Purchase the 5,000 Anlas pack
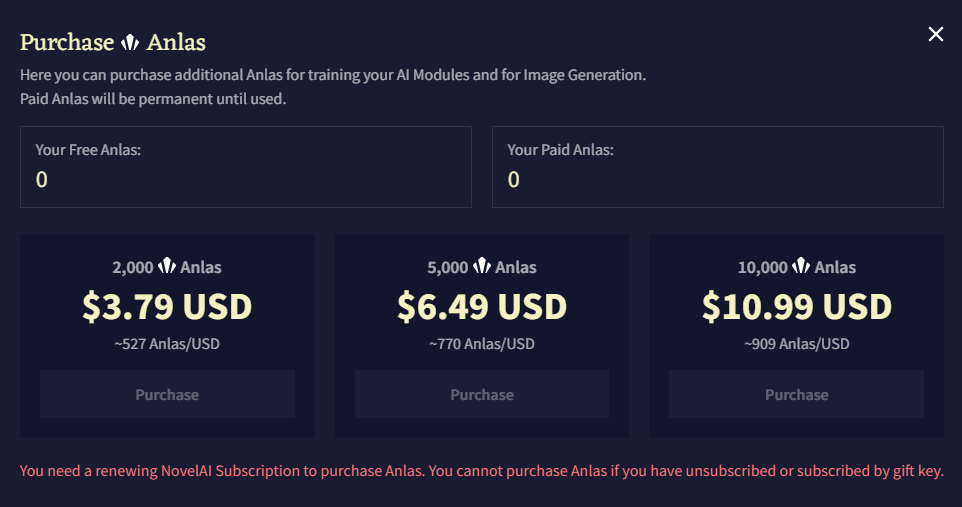The height and width of the screenshot is (507, 962). (x=482, y=394)
